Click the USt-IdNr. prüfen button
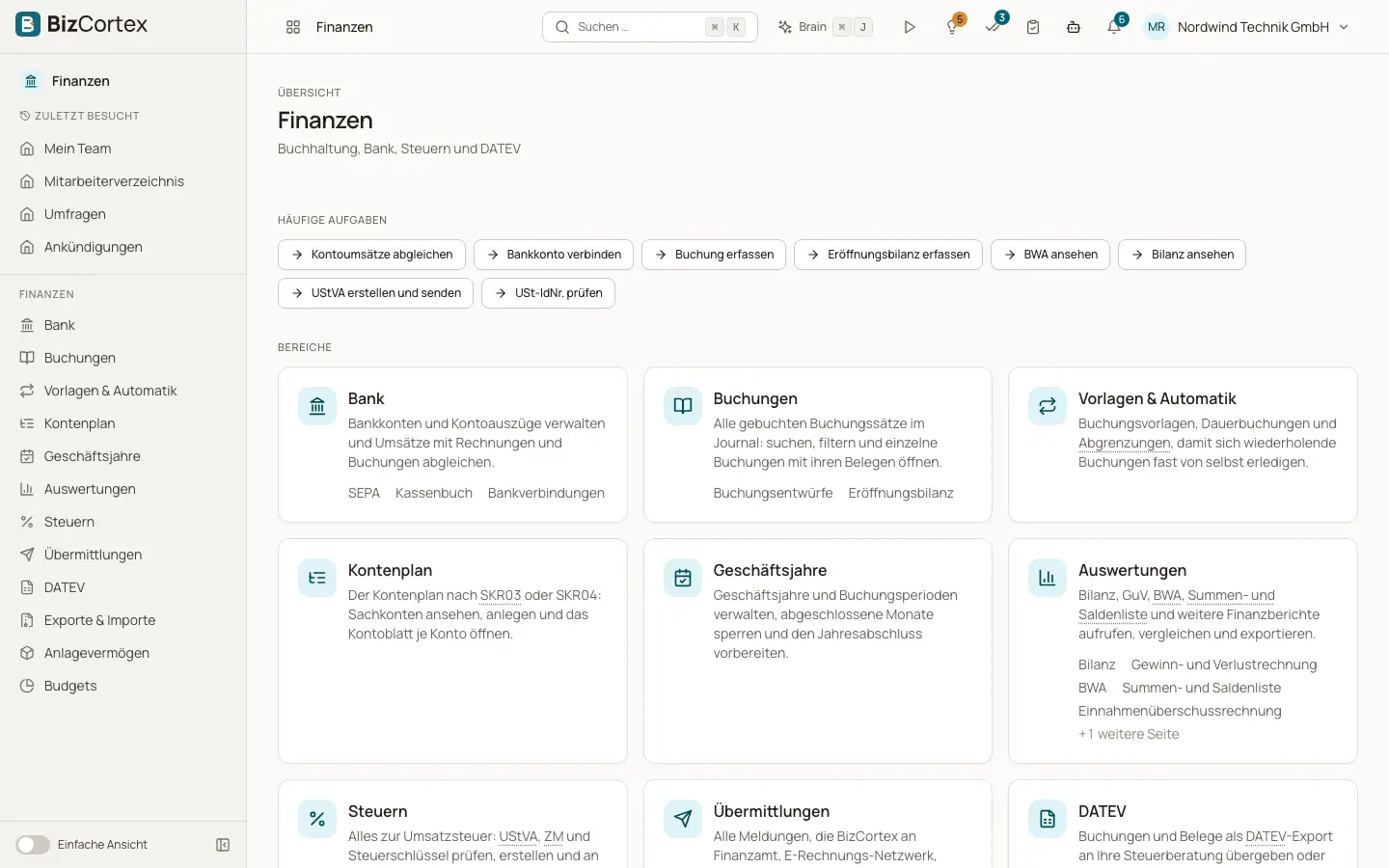The width and height of the screenshot is (1389, 868). [548, 293]
